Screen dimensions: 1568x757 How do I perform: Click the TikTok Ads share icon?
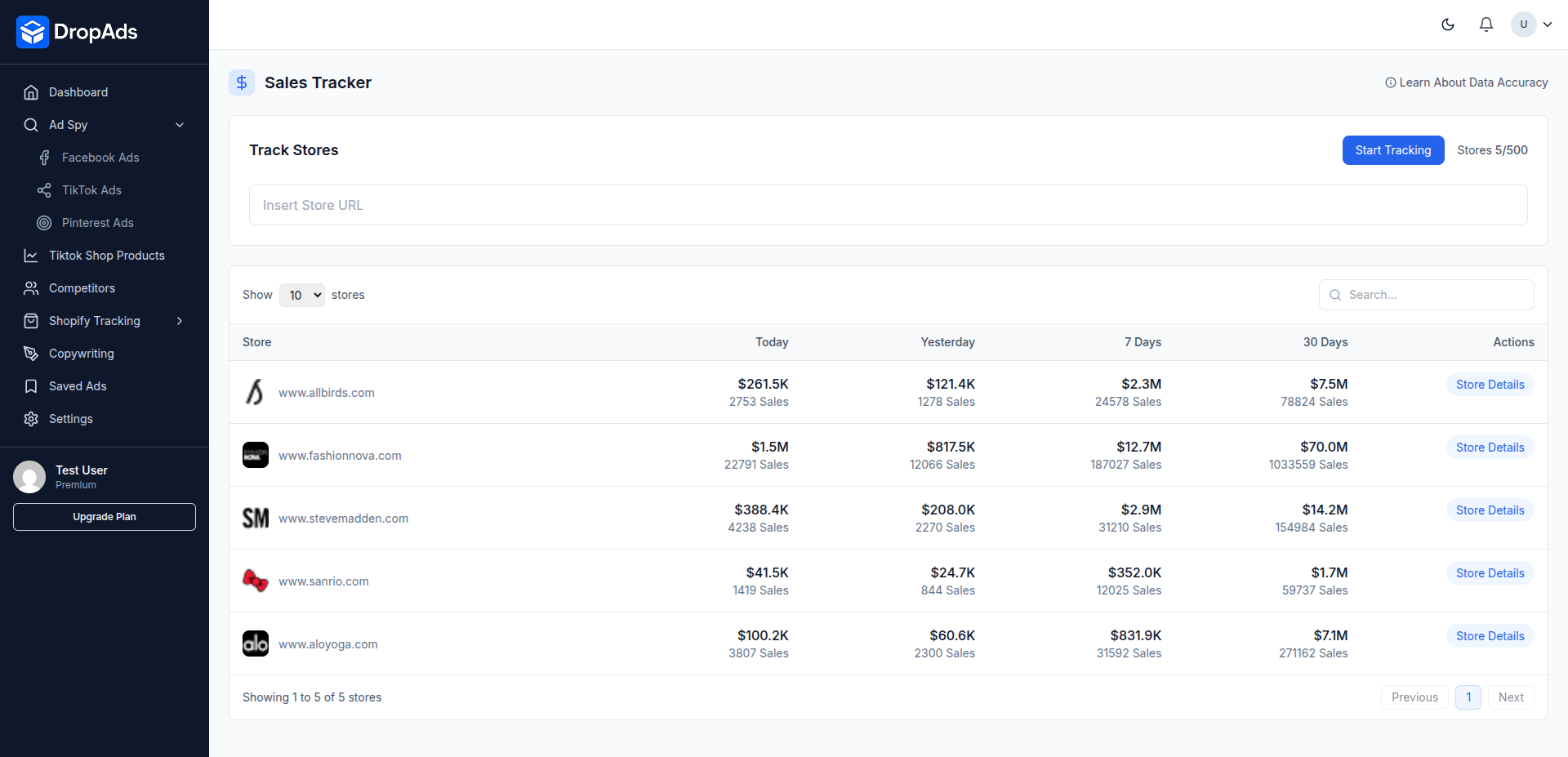coord(44,190)
